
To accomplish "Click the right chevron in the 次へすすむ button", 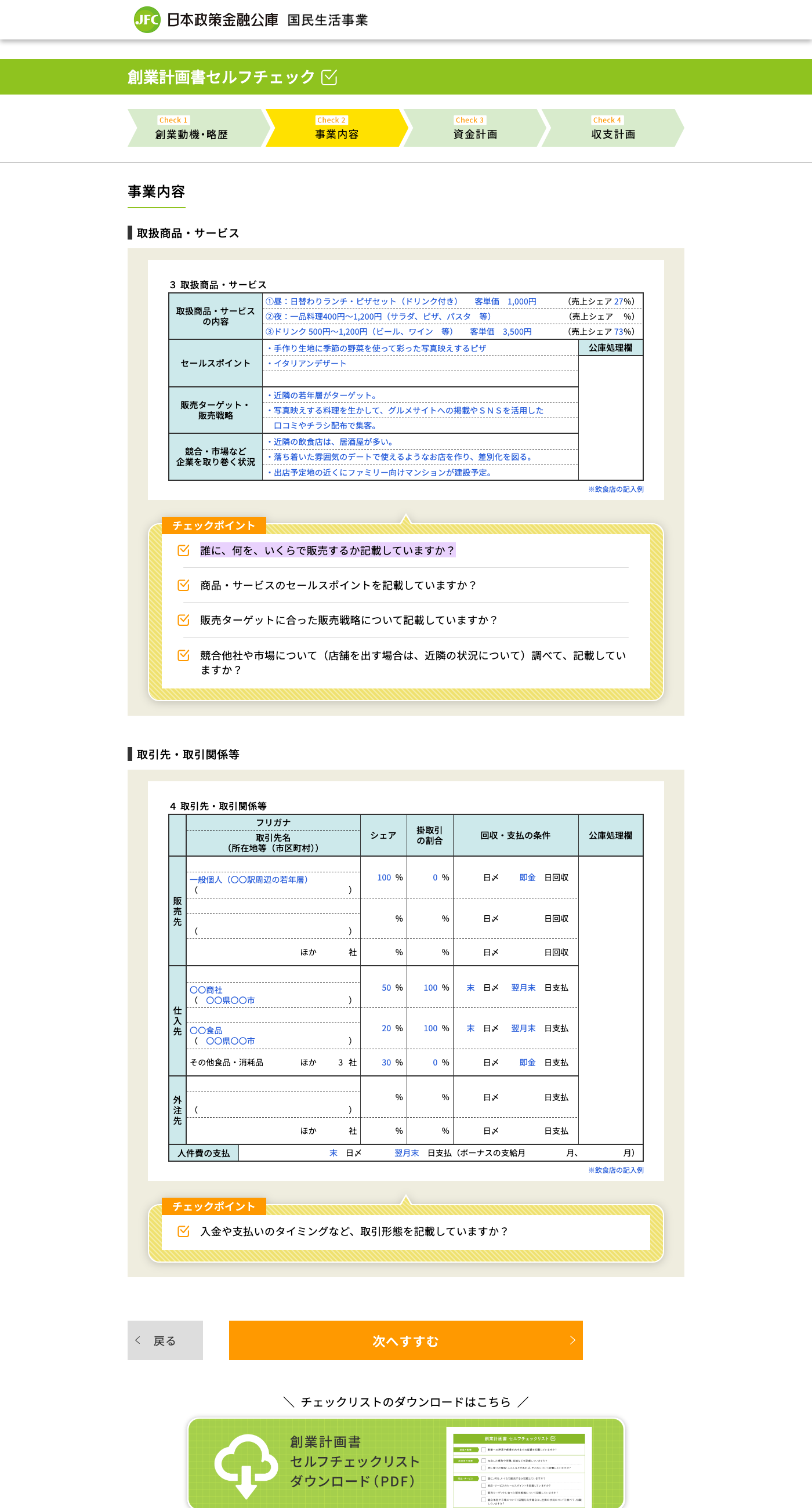I will pyautogui.click(x=572, y=1340).
